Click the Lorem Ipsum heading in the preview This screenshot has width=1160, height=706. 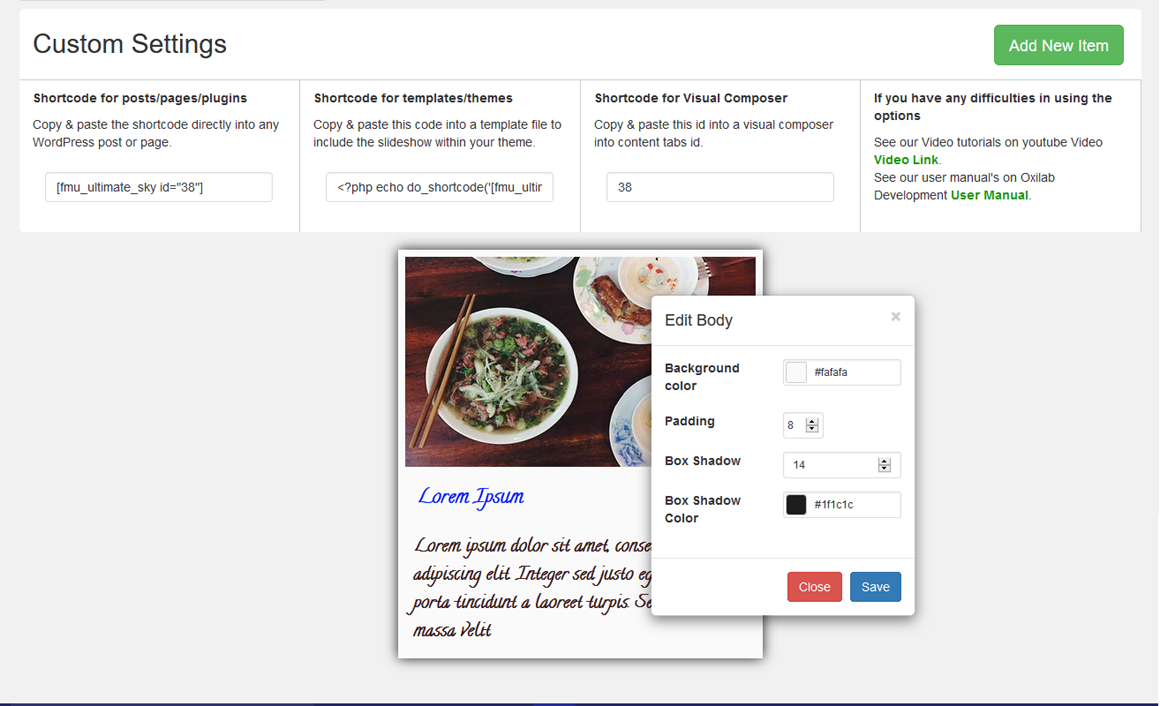[471, 497]
